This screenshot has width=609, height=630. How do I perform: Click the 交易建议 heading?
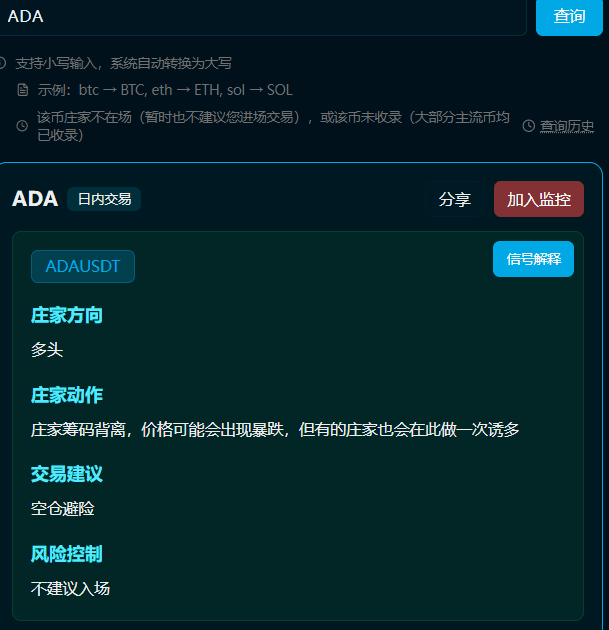(67, 474)
